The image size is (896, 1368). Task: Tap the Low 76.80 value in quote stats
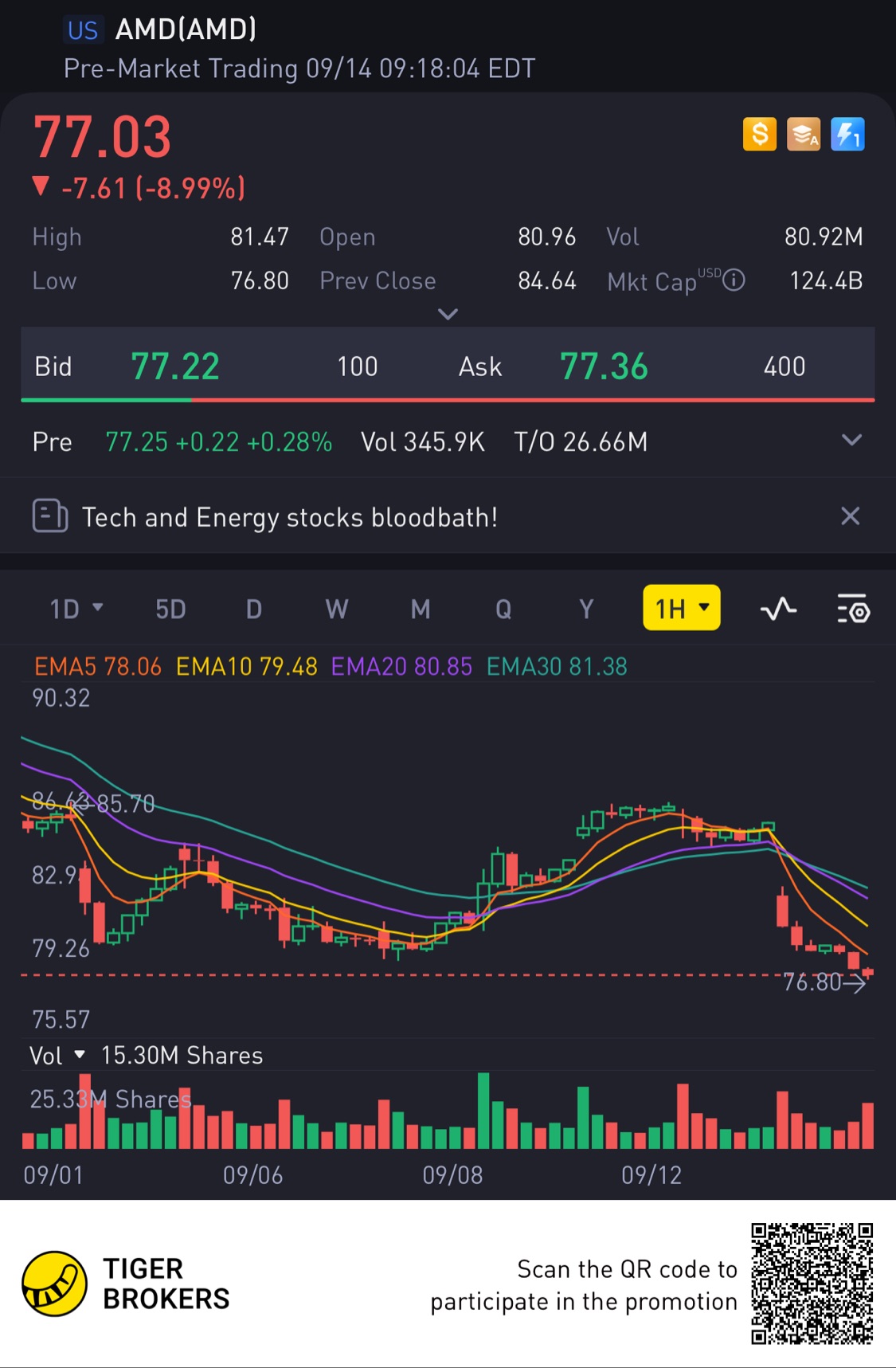point(260,280)
